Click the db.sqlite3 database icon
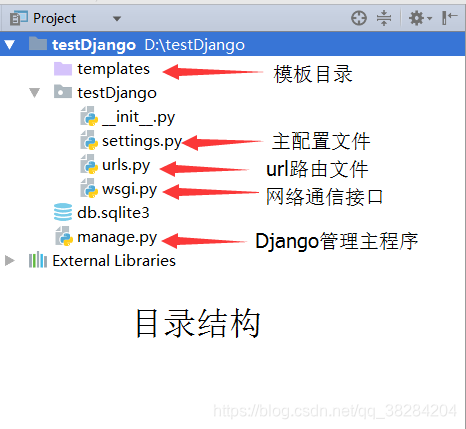466x429 pixels. pos(63,212)
